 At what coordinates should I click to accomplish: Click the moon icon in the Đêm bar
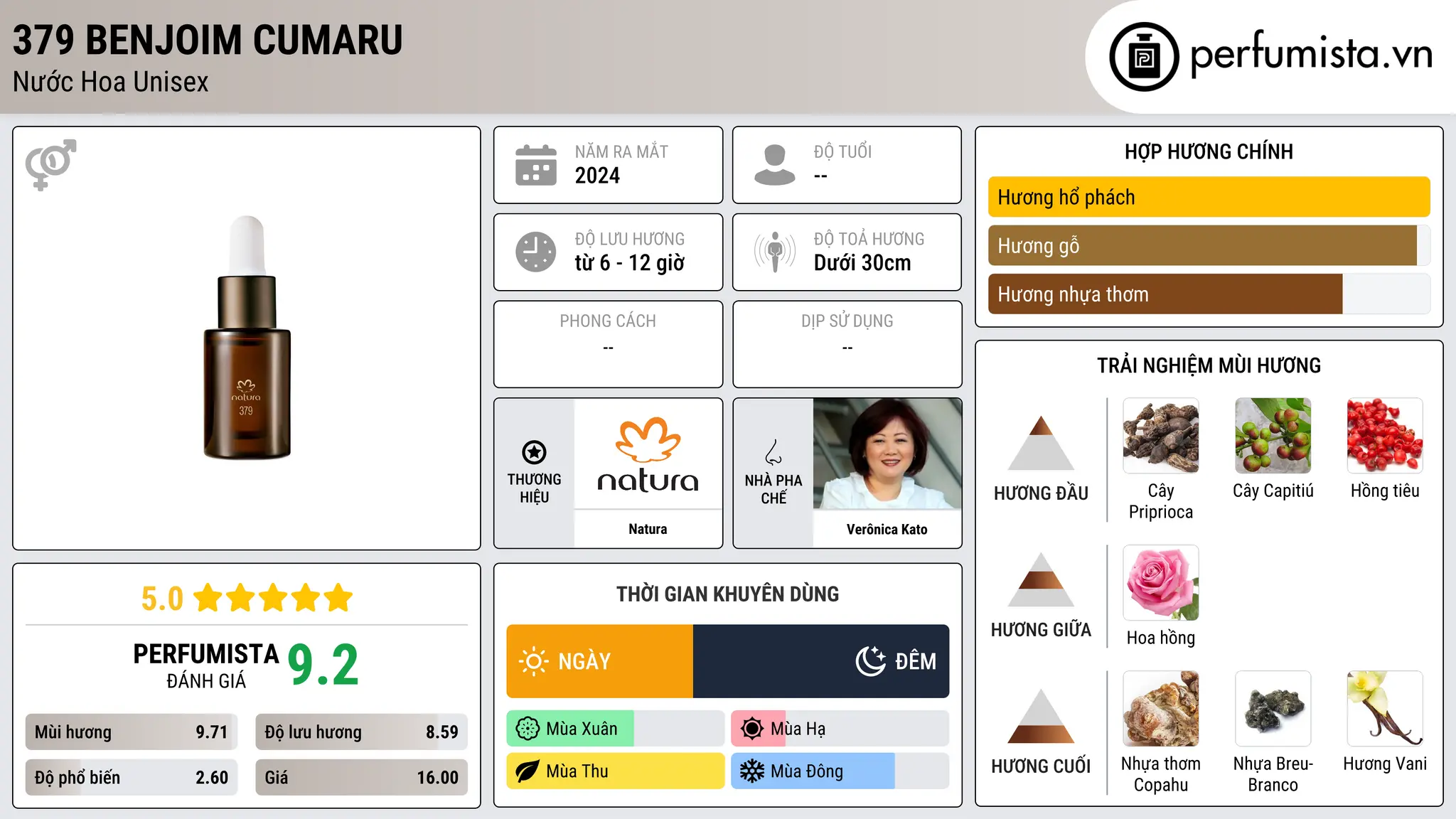point(871,661)
